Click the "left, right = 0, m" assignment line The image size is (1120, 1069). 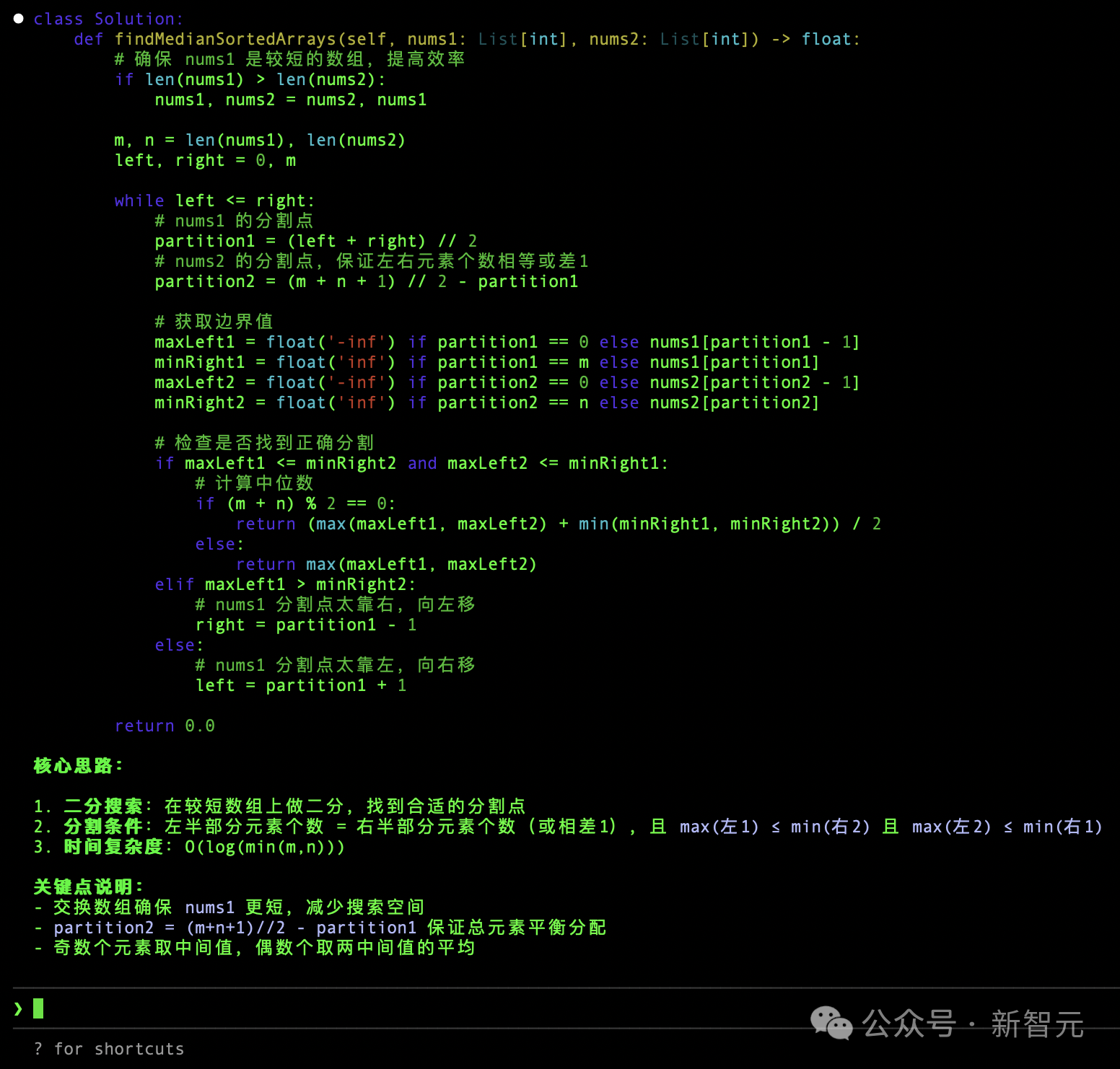click(x=205, y=160)
